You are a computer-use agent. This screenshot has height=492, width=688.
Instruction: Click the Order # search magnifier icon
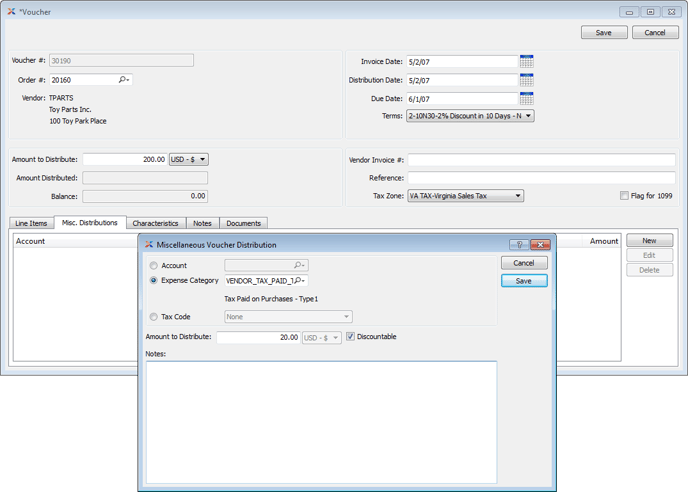click(x=123, y=80)
